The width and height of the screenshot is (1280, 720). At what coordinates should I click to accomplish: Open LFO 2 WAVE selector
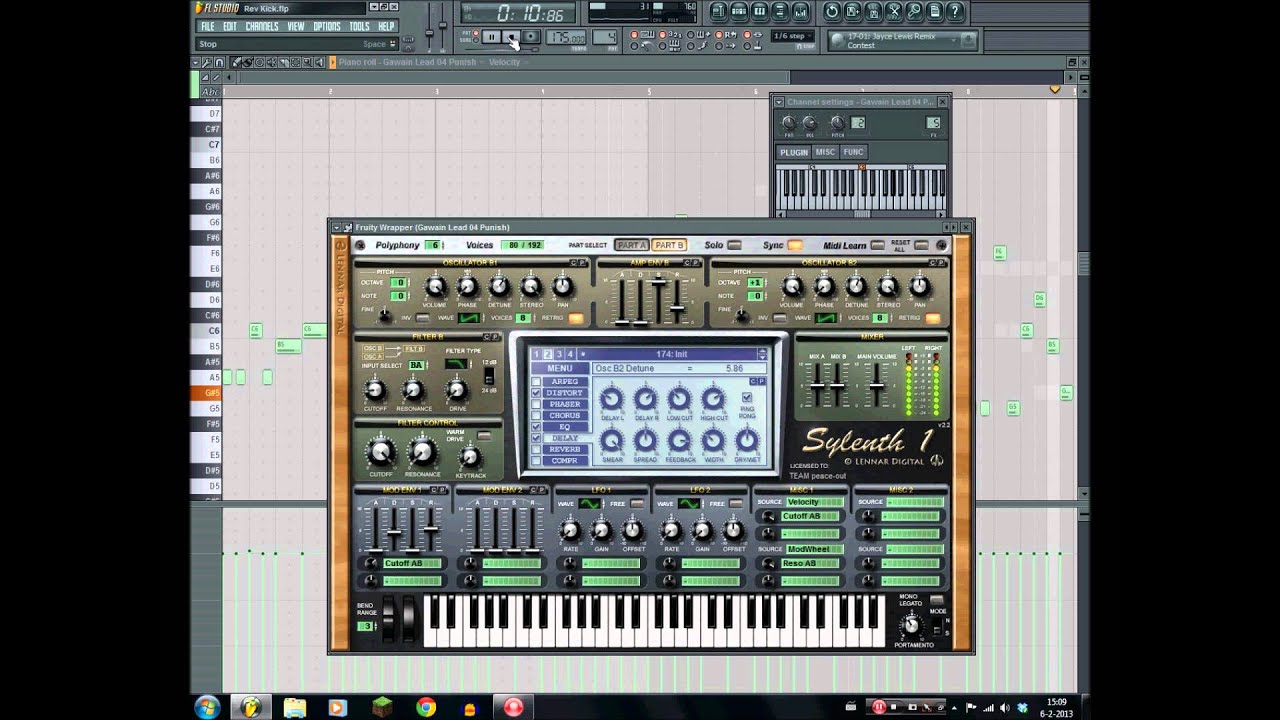coord(689,503)
